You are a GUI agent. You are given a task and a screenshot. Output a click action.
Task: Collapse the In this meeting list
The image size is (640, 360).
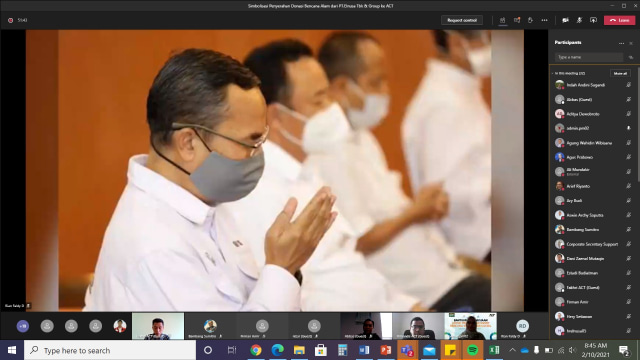click(x=553, y=73)
